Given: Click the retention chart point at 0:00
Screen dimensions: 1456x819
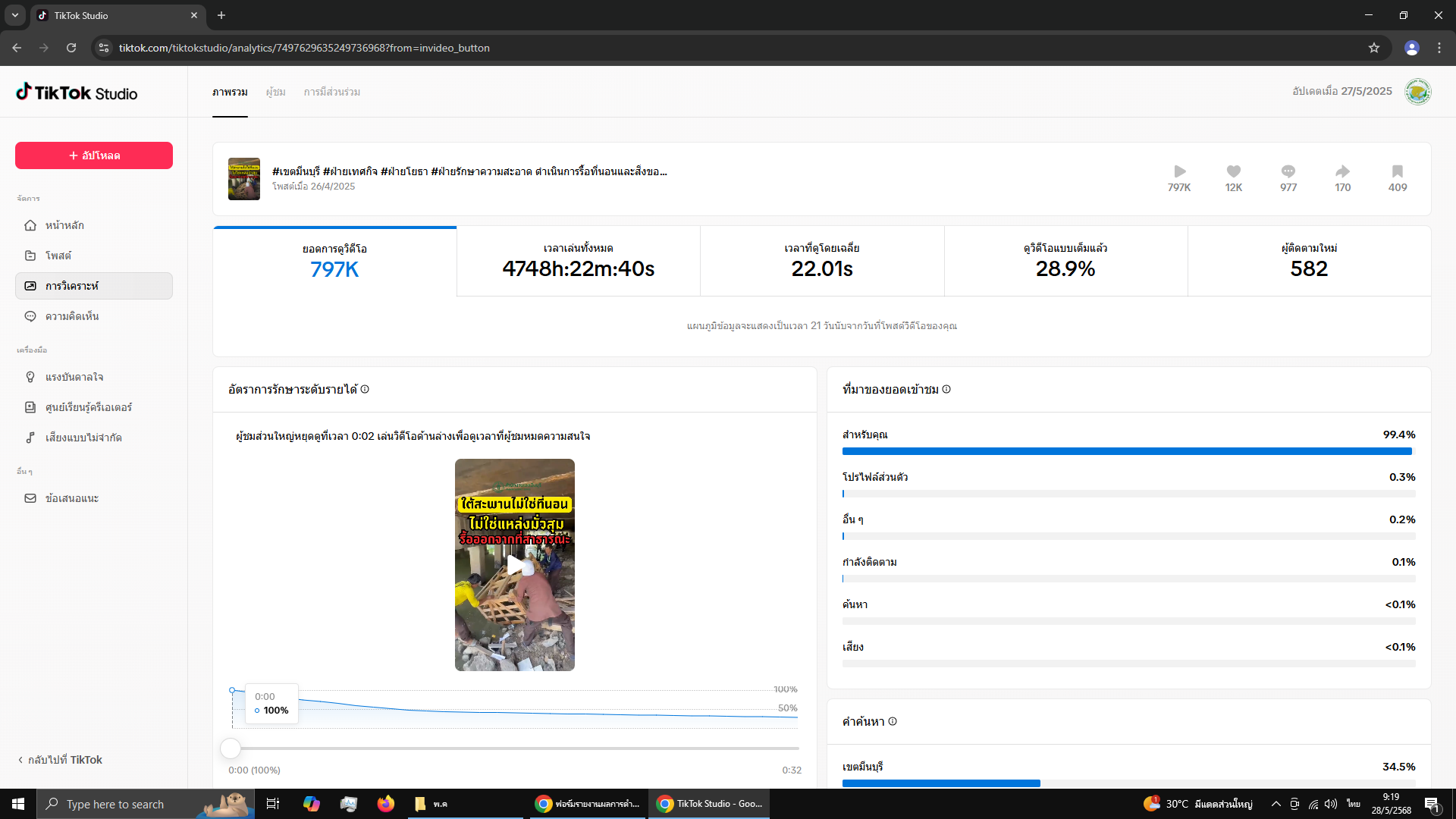Looking at the screenshot, I should pyautogui.click(x=232, y=690).
